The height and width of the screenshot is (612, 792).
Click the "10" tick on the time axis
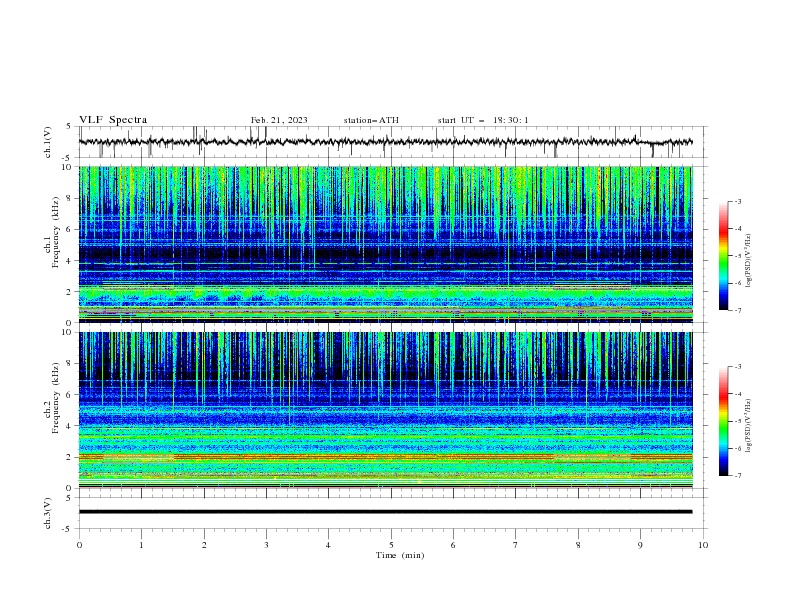(x=703, y=545)
